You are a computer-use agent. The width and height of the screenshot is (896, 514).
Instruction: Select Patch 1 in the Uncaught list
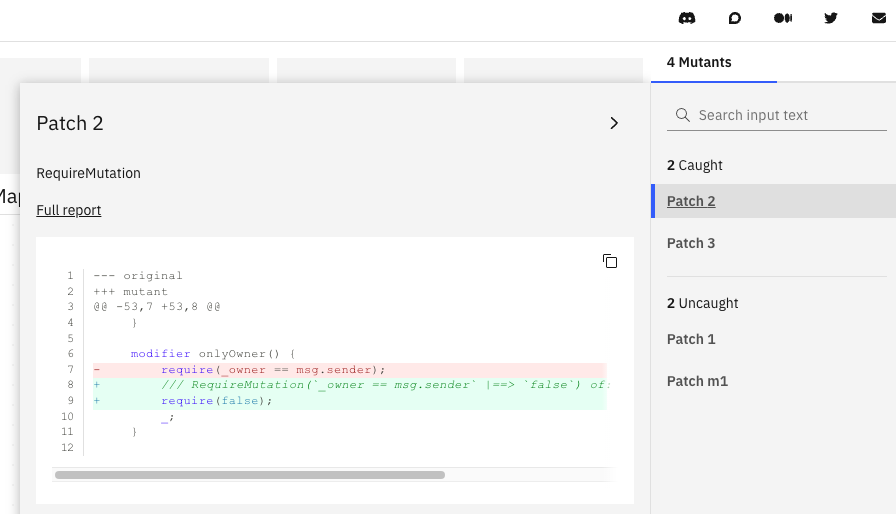tap(691, 339)
